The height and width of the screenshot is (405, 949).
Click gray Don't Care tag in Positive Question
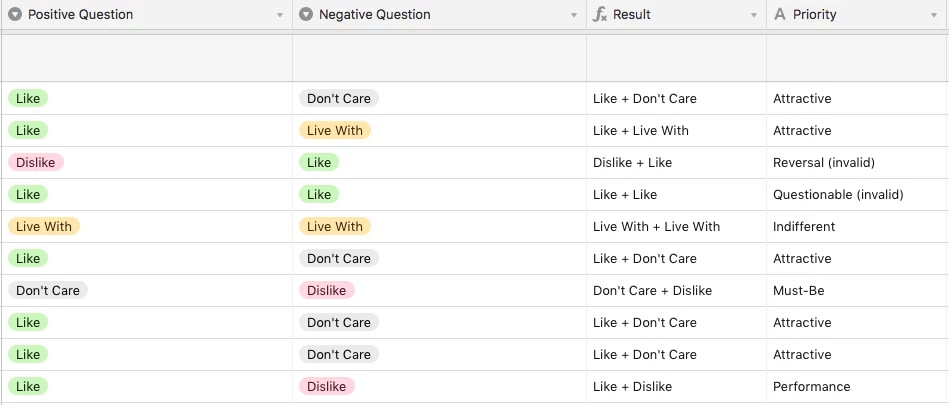click(48, 291)
